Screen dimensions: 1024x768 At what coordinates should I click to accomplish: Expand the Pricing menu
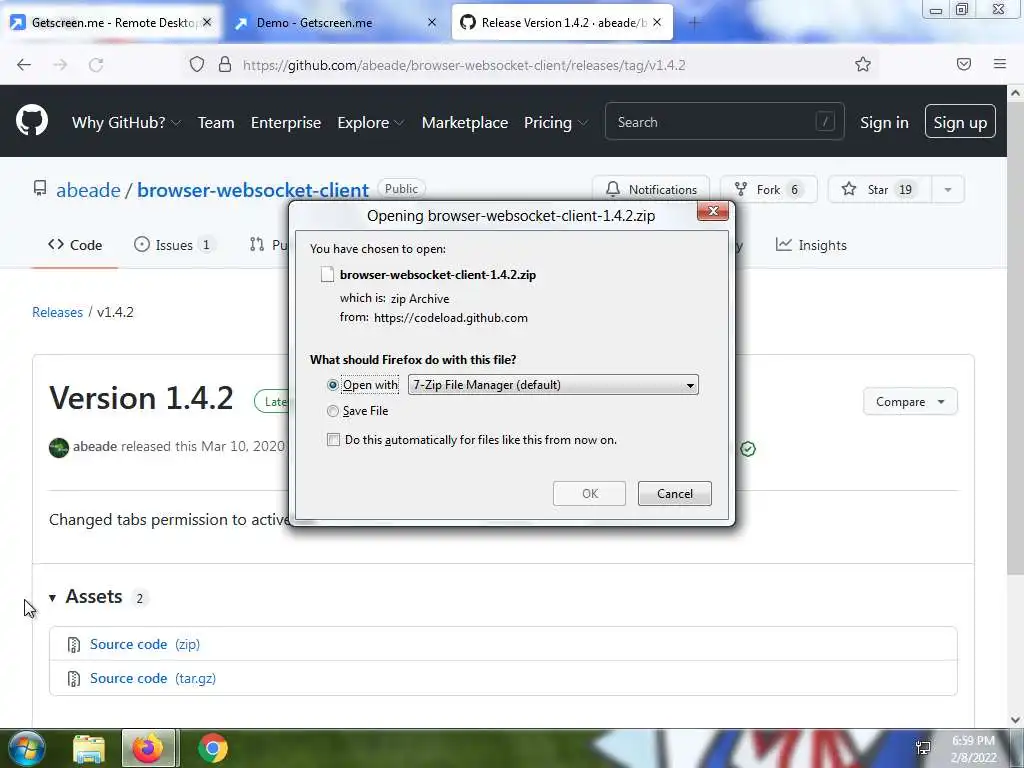tap(556, 123)
